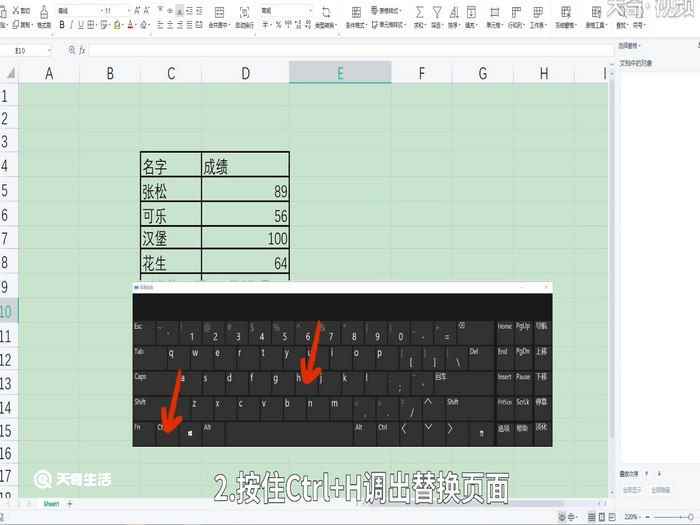Click the spacebar on on-screen keyboard
This screenshot has width=700, height=525.
click(x=288, y=433)
